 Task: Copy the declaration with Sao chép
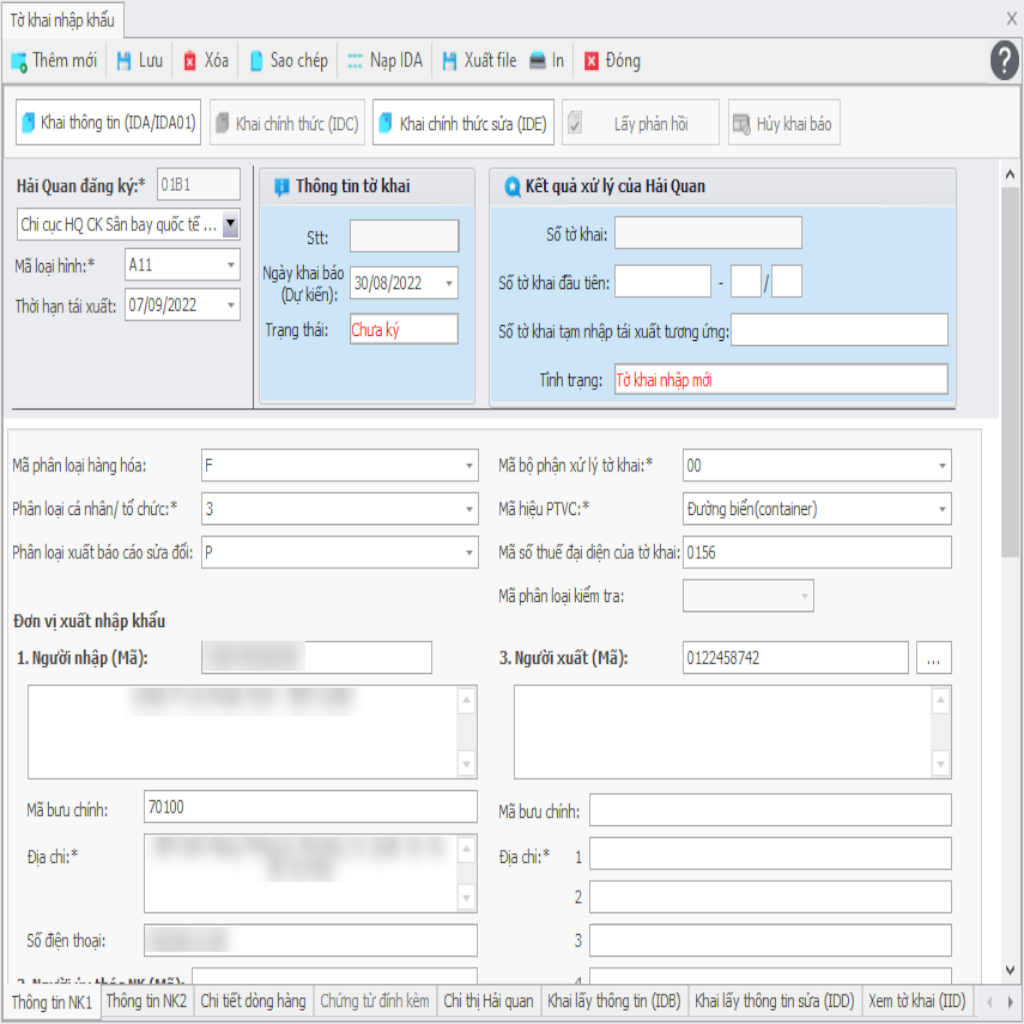tap(257, 61)
